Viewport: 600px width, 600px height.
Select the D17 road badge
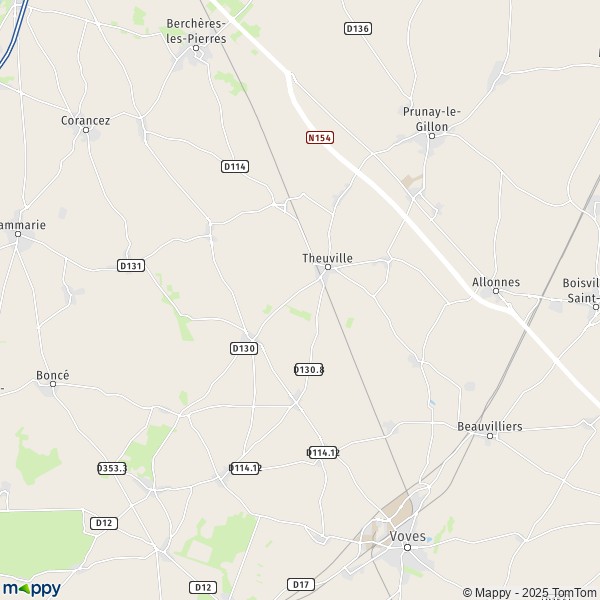click(x=301, y=584)
